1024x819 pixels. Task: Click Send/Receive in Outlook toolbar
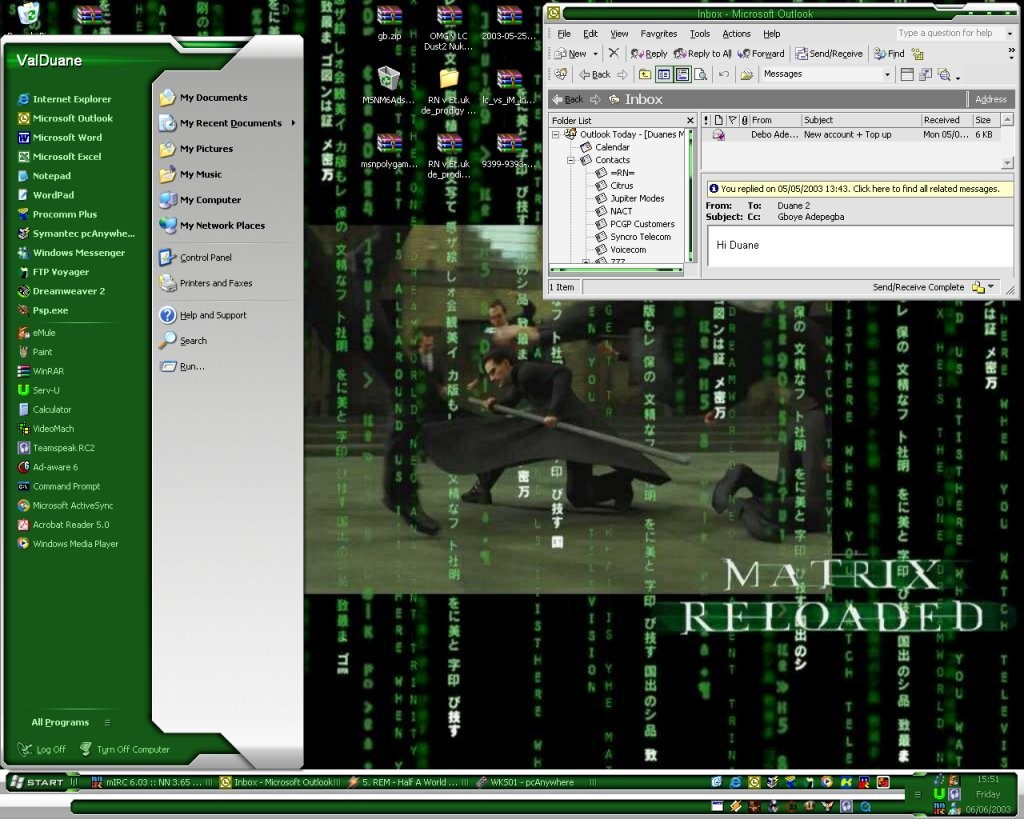[x=829, y=54]
